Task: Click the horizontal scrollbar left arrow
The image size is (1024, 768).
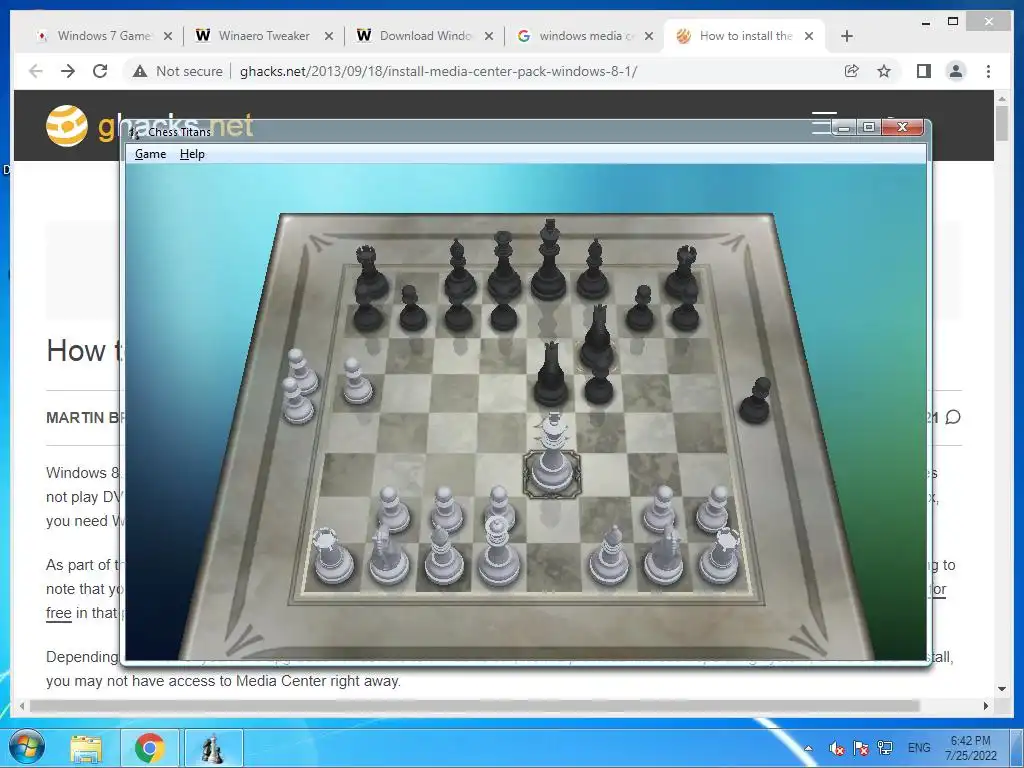Action: (x=22, y=705)
